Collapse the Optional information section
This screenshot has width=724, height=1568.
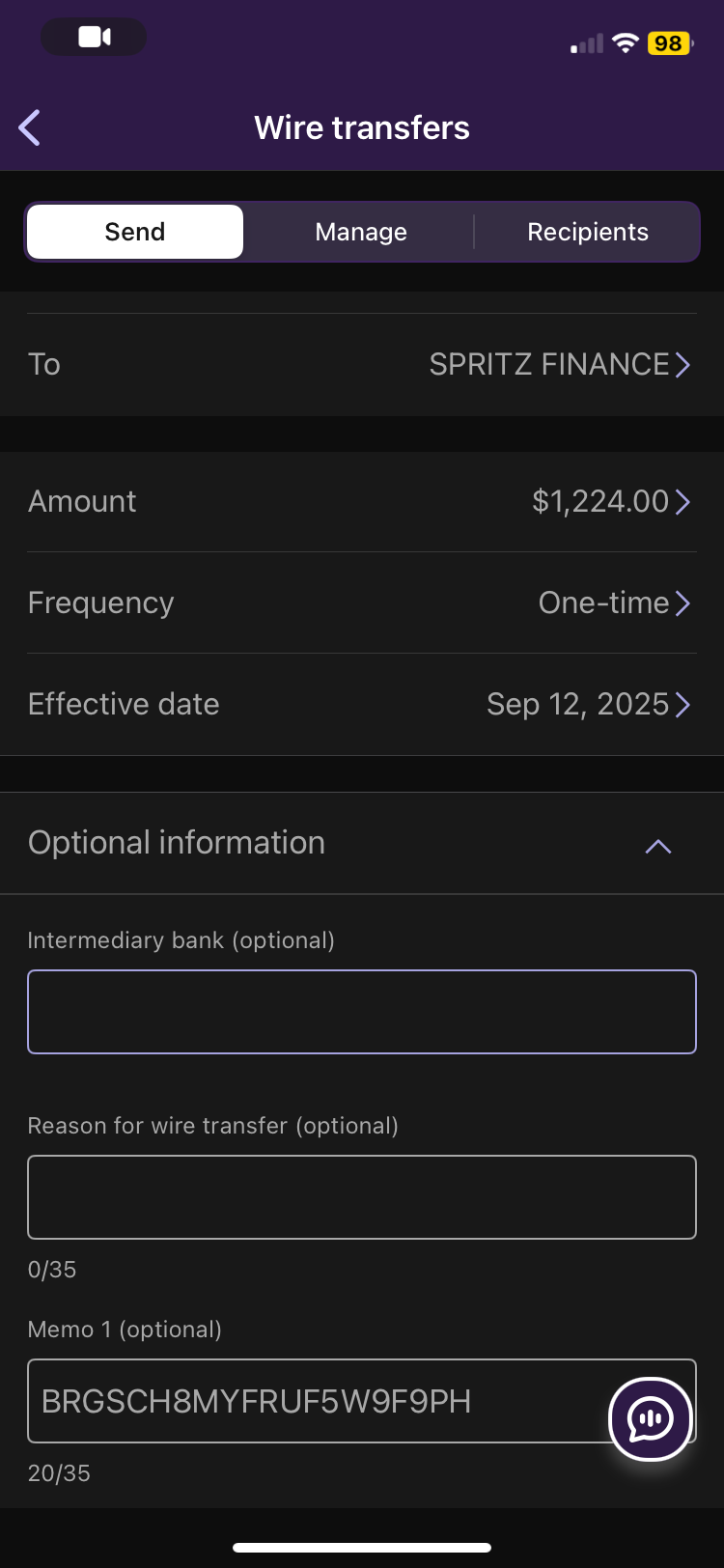point(657,846)
